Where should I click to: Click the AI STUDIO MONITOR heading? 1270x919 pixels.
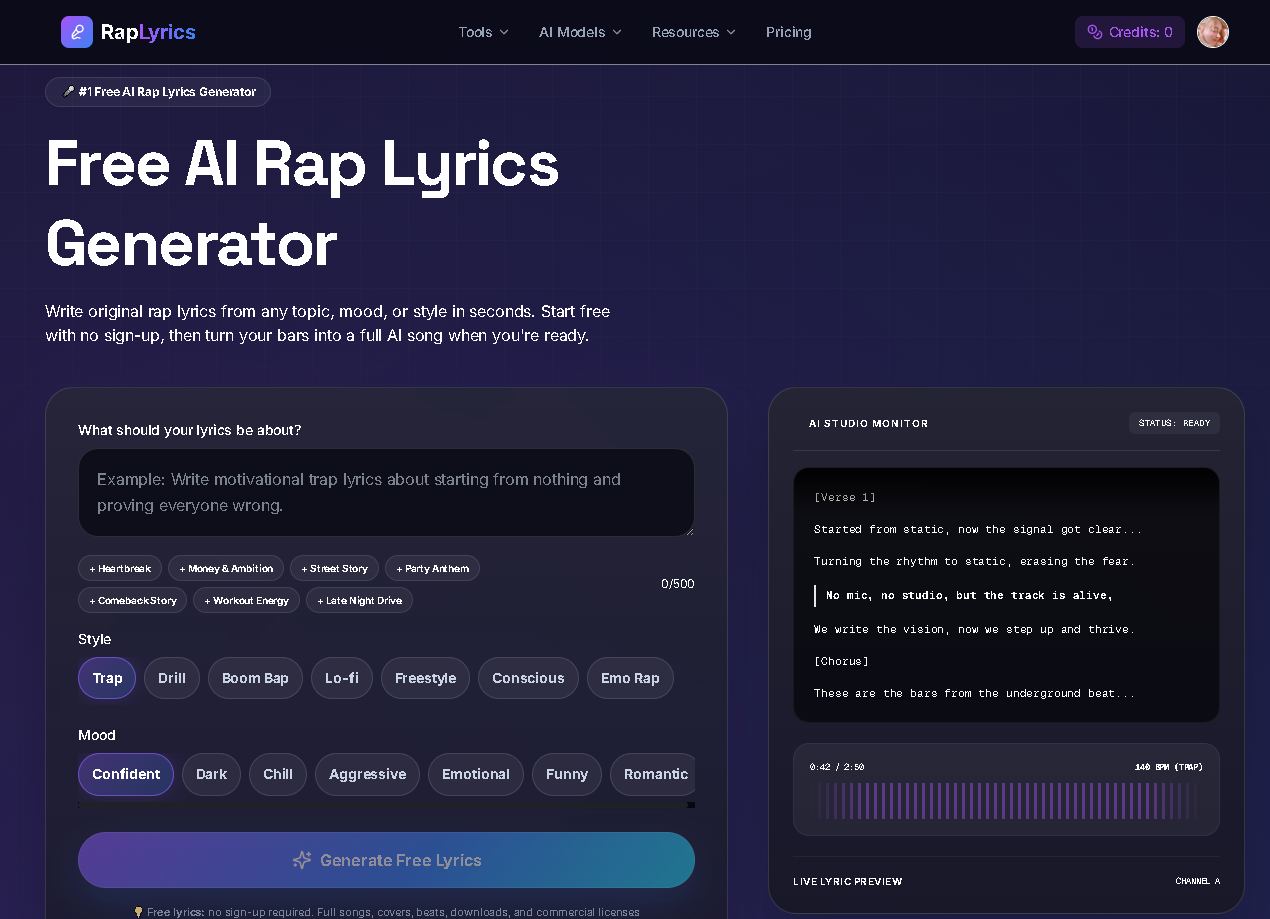[868, 423]
